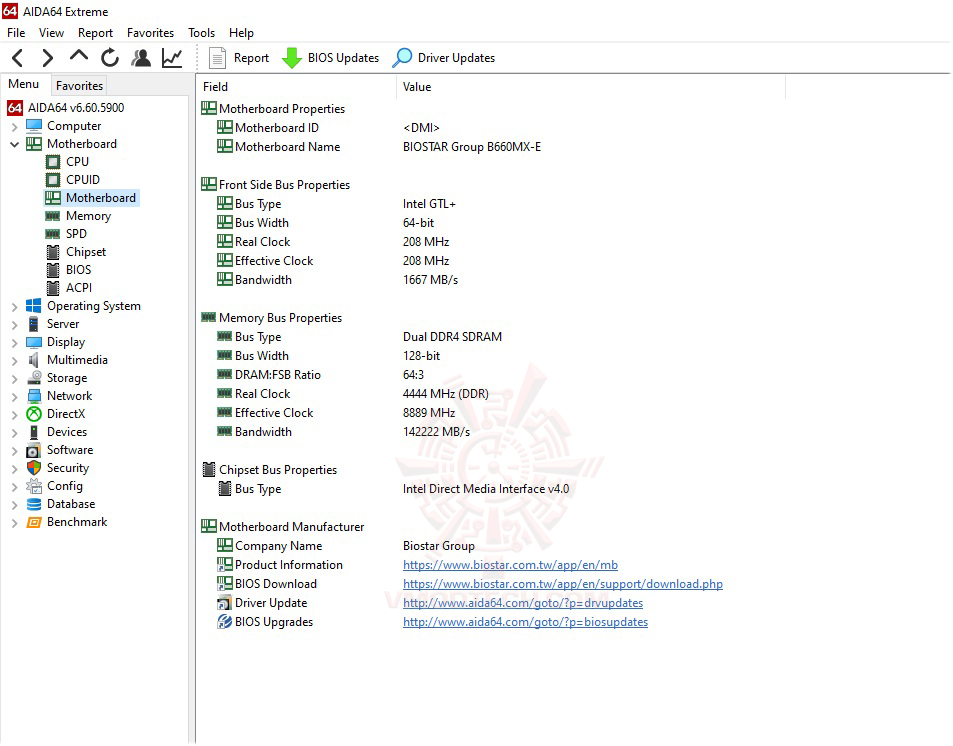The width and height of the screenshot is (953, 746).
Task: Switch to the Menu tab
Action: 24,85
